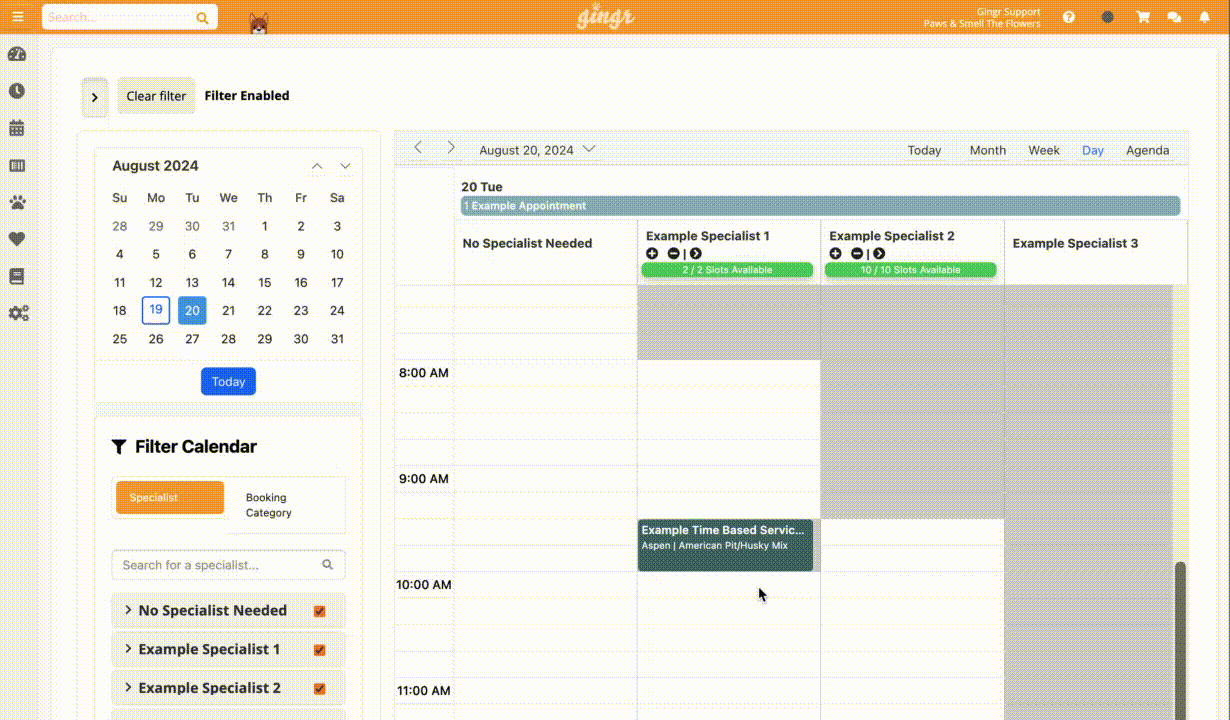Viewport: 1230px width, 720px height.
Task: Collapse the filter sidebar panel arrow
Action: 94,96
